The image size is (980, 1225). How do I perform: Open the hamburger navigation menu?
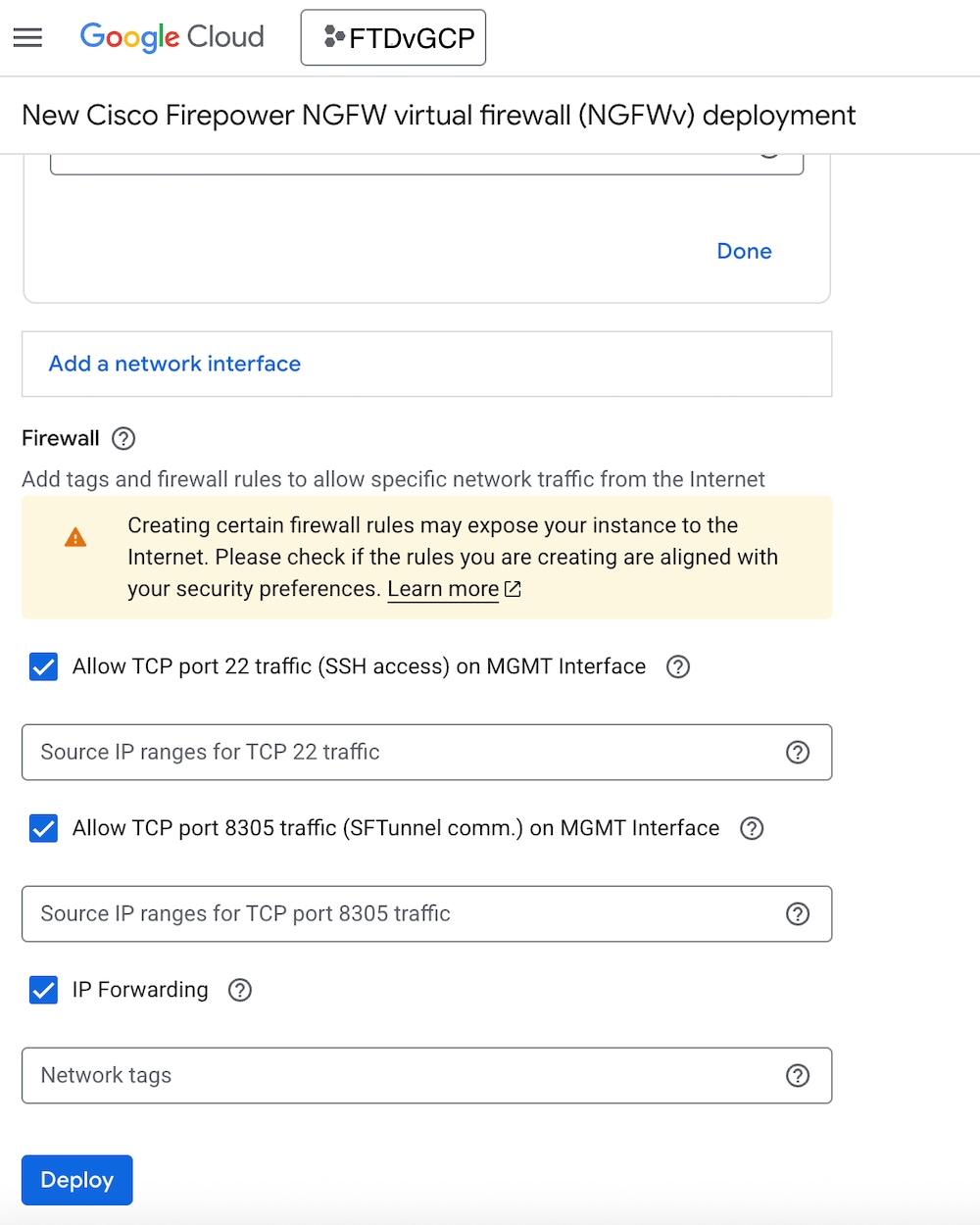27,37
